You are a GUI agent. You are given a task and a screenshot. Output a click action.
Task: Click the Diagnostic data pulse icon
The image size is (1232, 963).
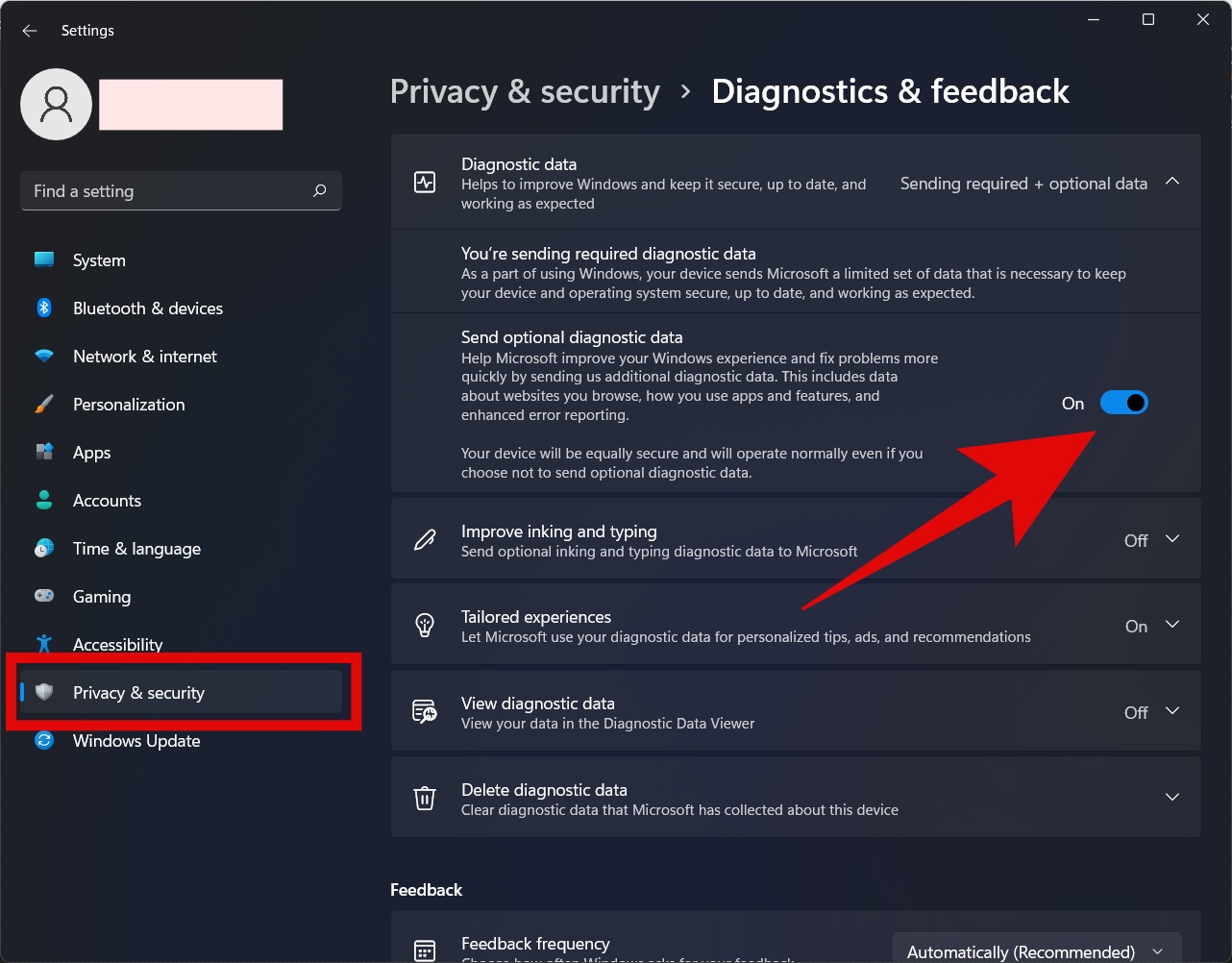[425, 182]
